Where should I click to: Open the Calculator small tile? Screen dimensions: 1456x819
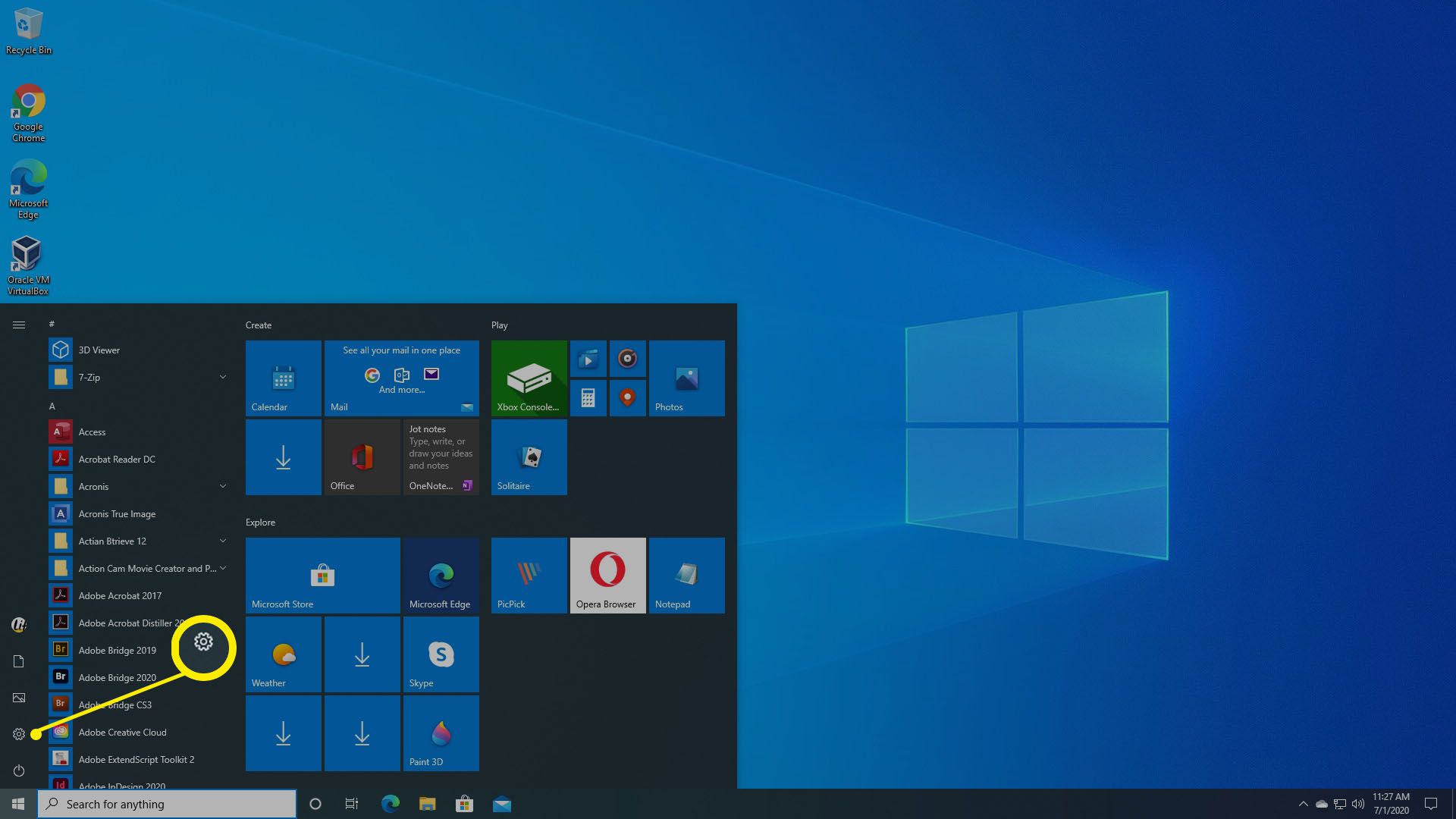coord(588,397)
